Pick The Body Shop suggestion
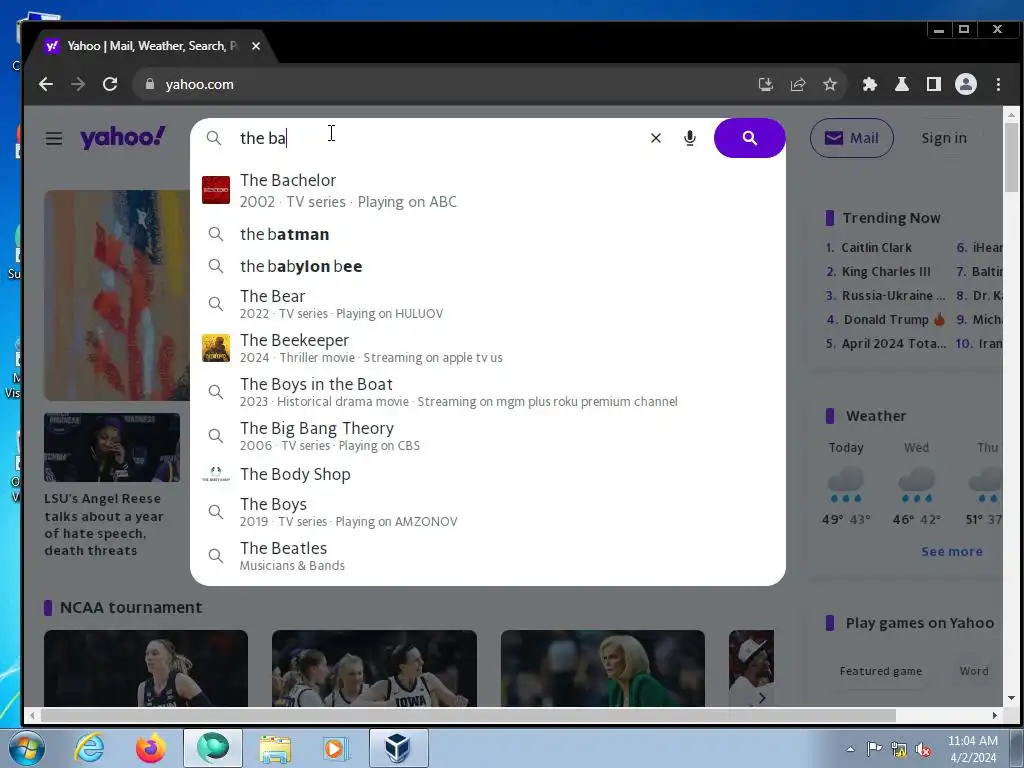Viewport: 1024px width, 768px height. (488, 474)
